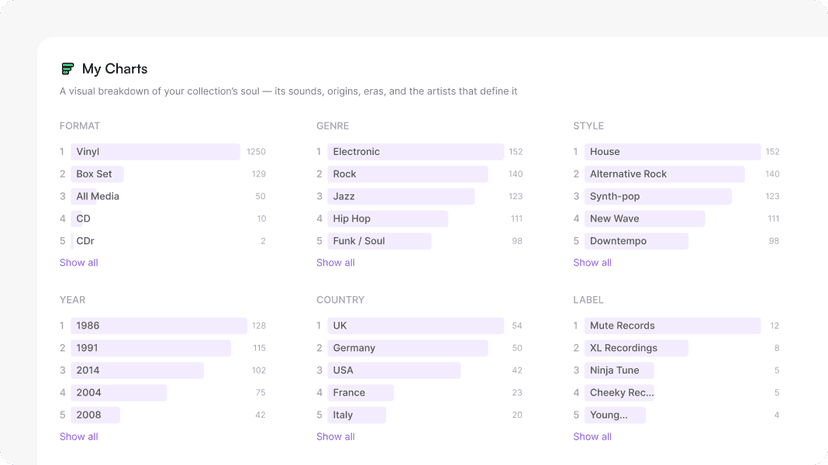828x465 pixels.
Task: Select the All Media format row
Action: click(163, 196)
